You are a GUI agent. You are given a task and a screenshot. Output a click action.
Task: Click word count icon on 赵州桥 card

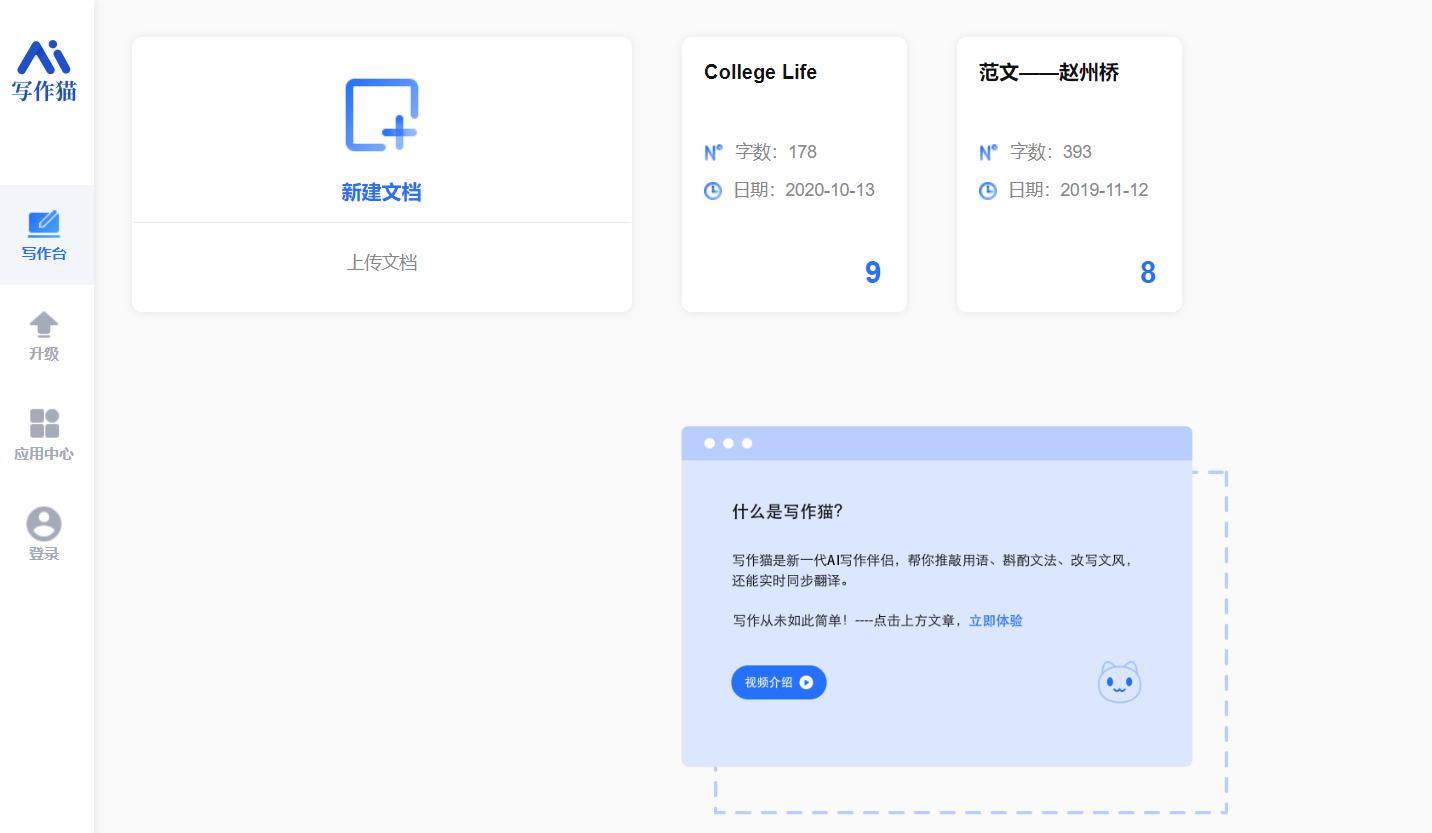click(x=988, y=152)
